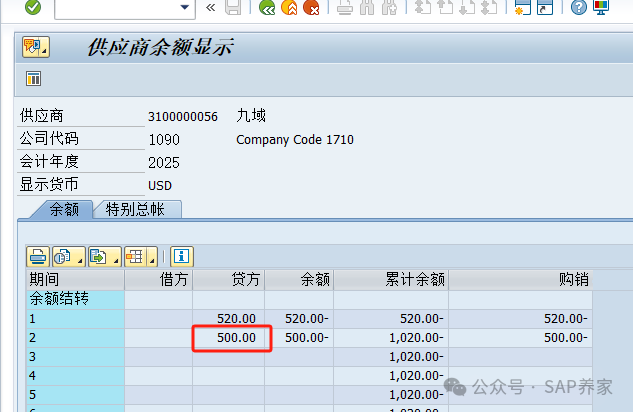Click the column settings icon under title

tap(34, 79)
